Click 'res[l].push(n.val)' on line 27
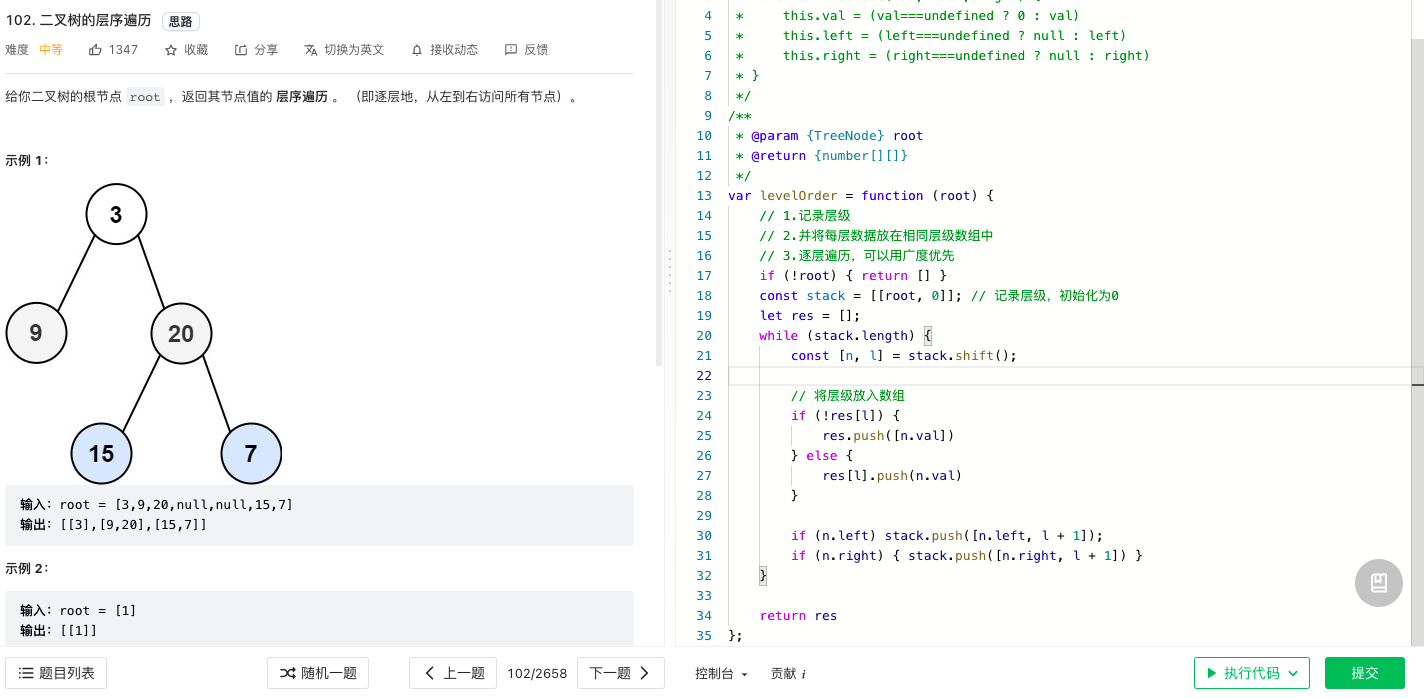Image resolution: width=1424 pixels, height=698 pixels. tap(892, 476)
